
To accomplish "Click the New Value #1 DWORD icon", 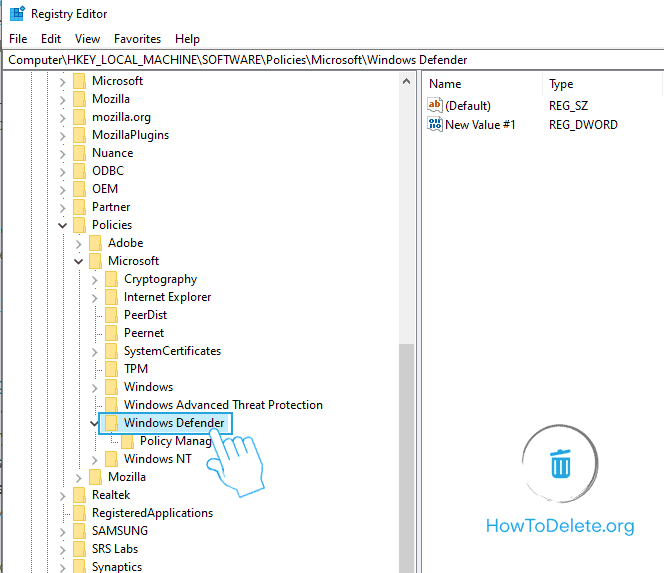I will [435, 125].
